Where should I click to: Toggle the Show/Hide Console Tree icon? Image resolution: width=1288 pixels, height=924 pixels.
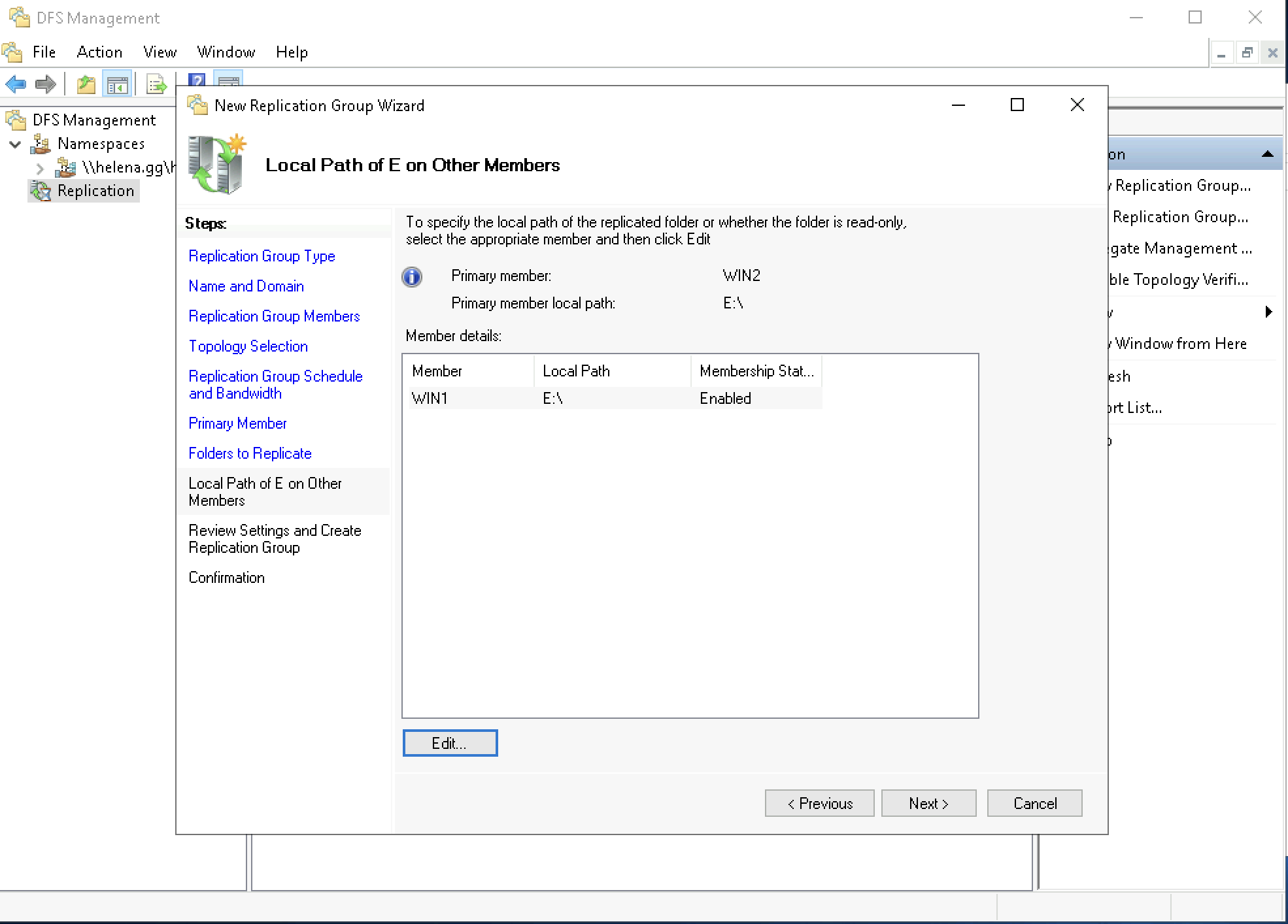click(x=118, y=84)
